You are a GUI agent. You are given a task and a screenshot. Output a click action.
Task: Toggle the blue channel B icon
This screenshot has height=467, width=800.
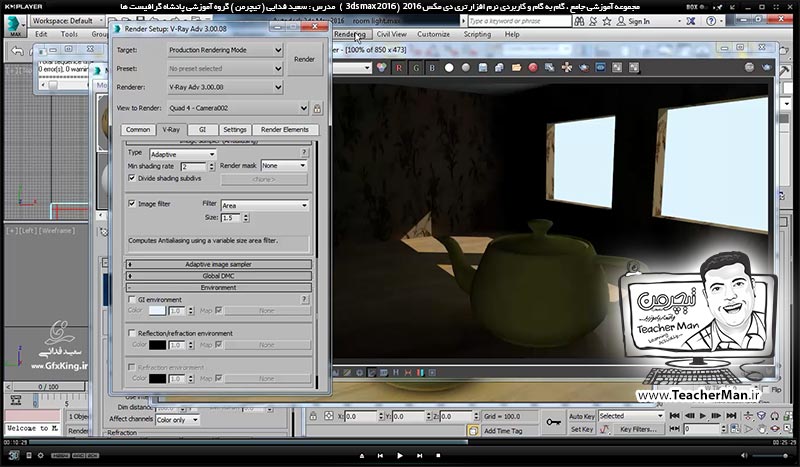432,68
